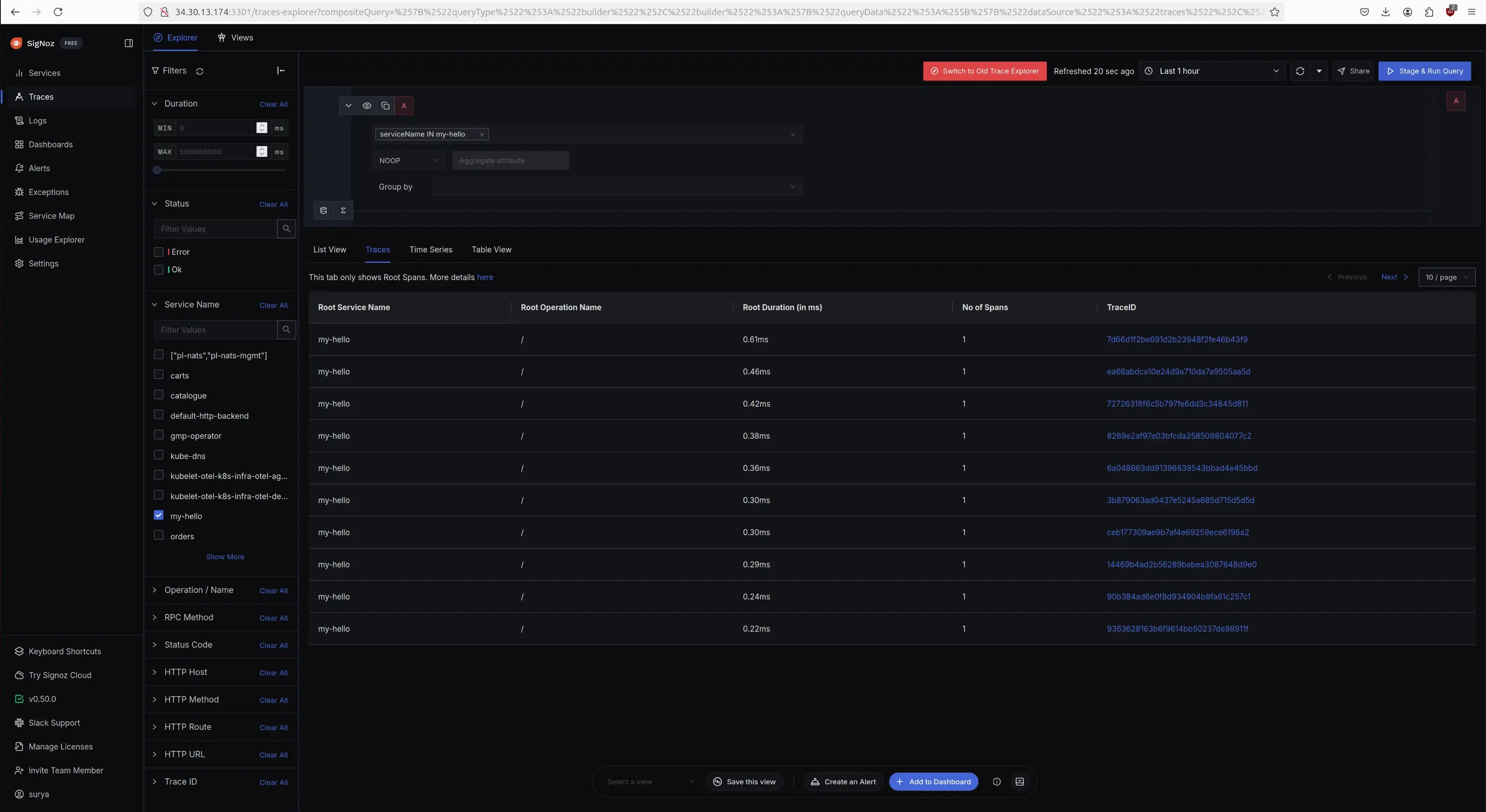Image resolution: width=1486 pixels, height=812 pixels.
Task: Open the 10 / page size dropdown
Action: tap(1446, 277)
